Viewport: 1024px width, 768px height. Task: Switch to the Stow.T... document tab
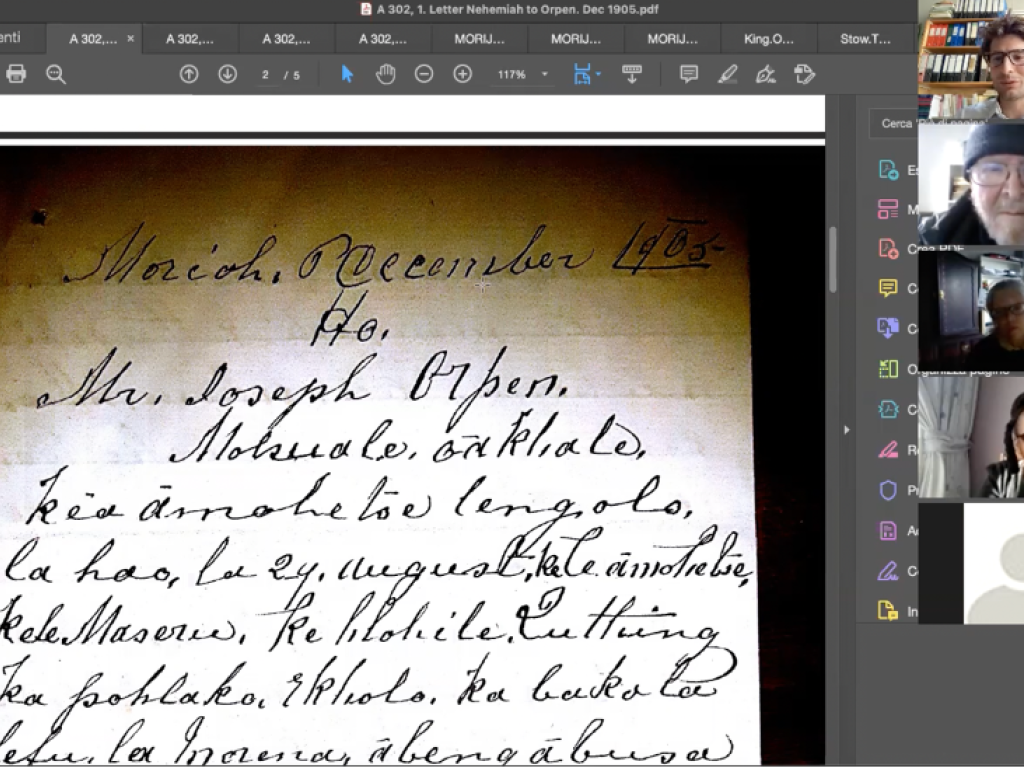click(x=865, y=39)
